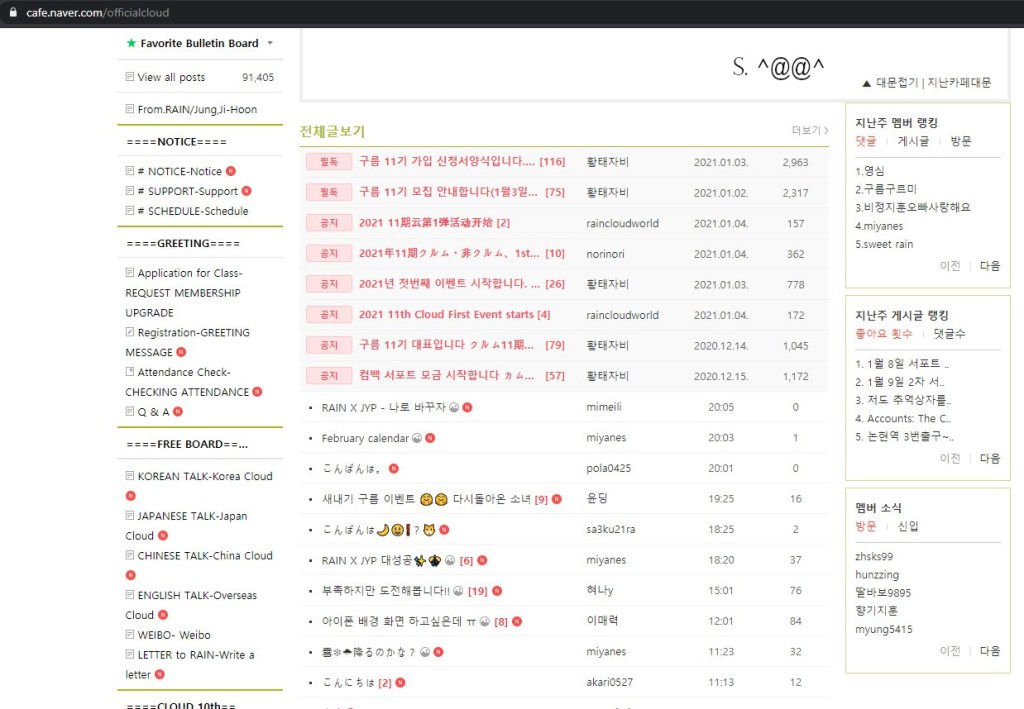Click the lock icon in address bar
Viewport: 1024px width, 709px height.
pyautogui.click(x=12, y=13)
